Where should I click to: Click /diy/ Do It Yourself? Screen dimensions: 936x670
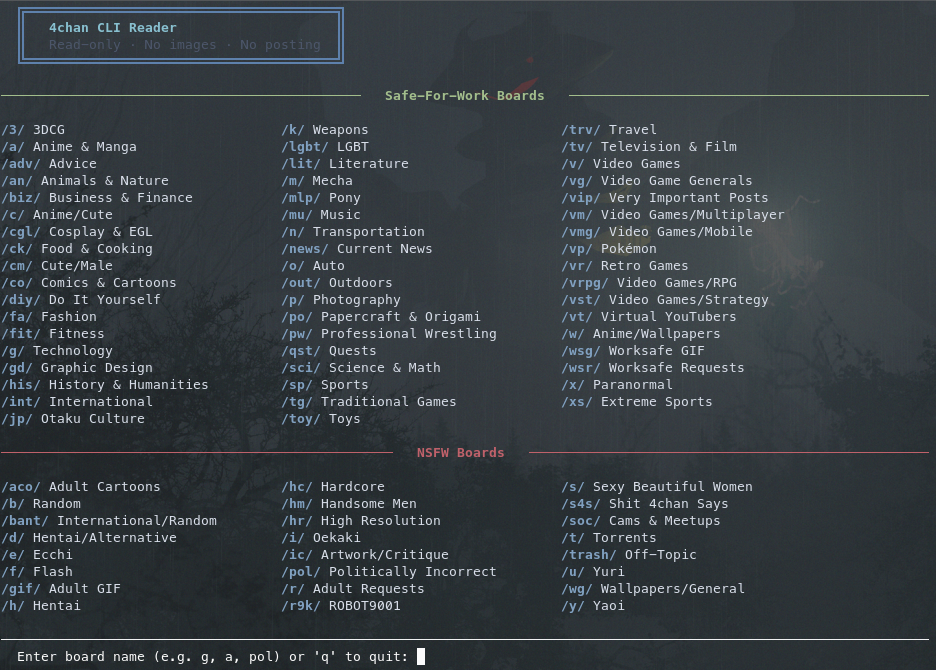[81, 299]
